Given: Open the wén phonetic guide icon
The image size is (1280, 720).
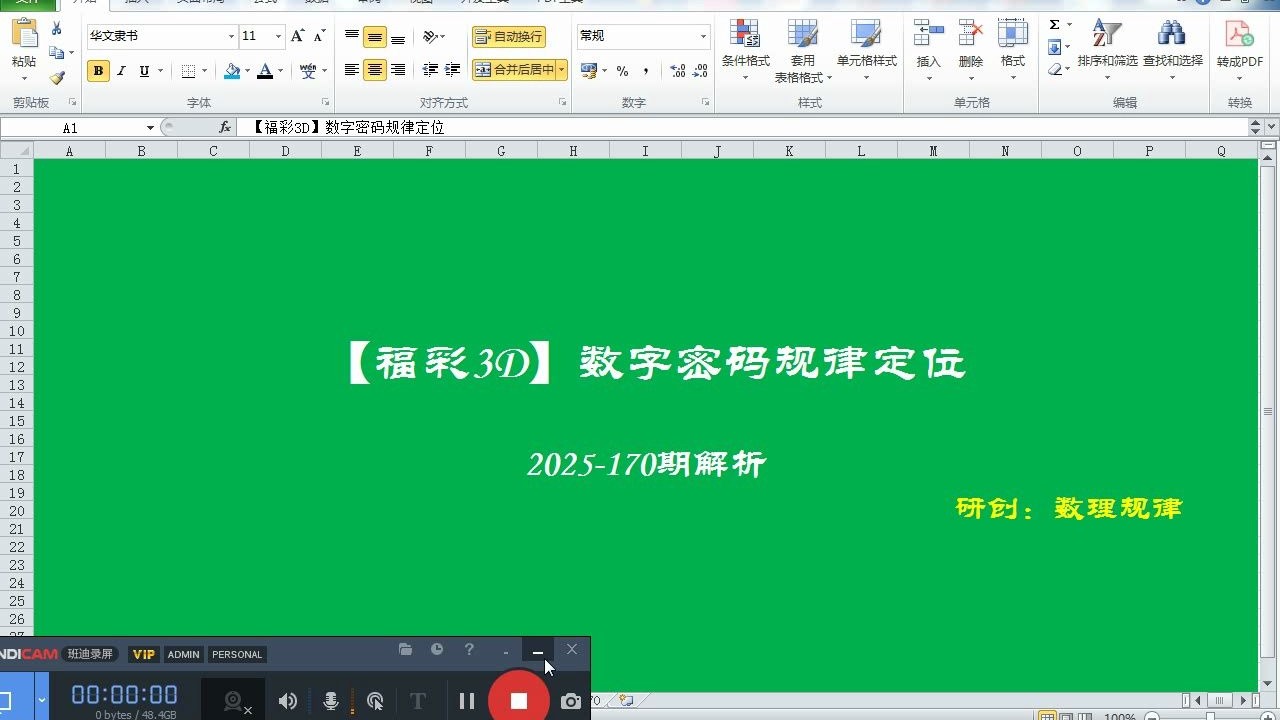Looking at the screenshot, I should coord(308,71).
